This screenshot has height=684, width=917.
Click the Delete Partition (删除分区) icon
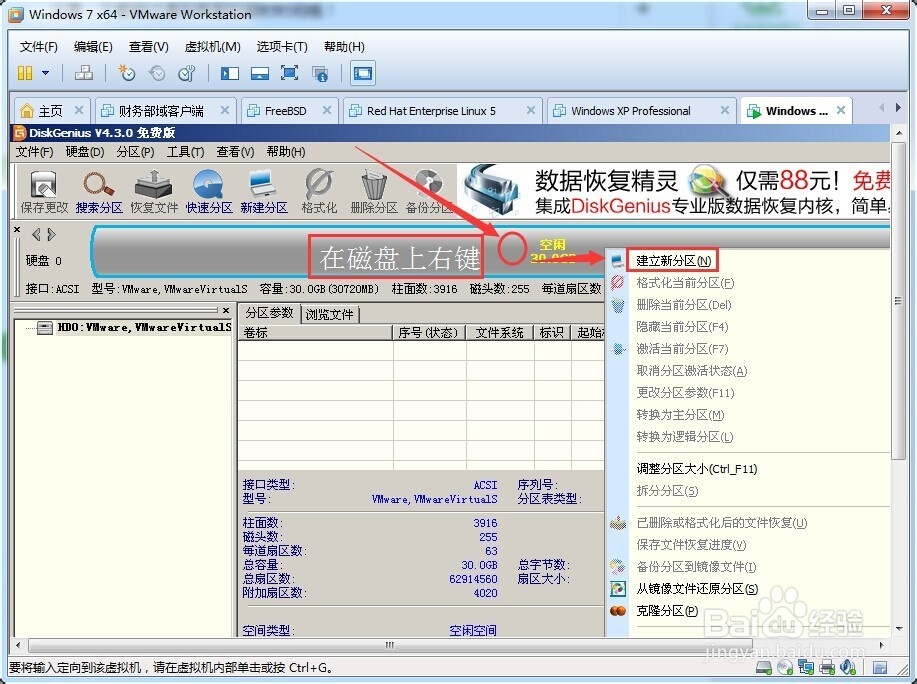click(x=374, y=191)
